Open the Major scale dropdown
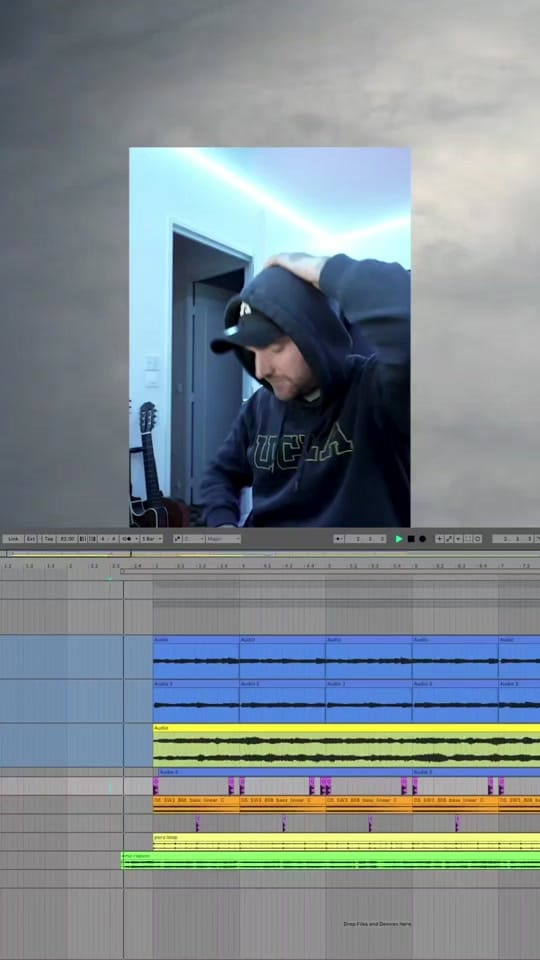This screenshot has height=960, width=540. [223, 539]
